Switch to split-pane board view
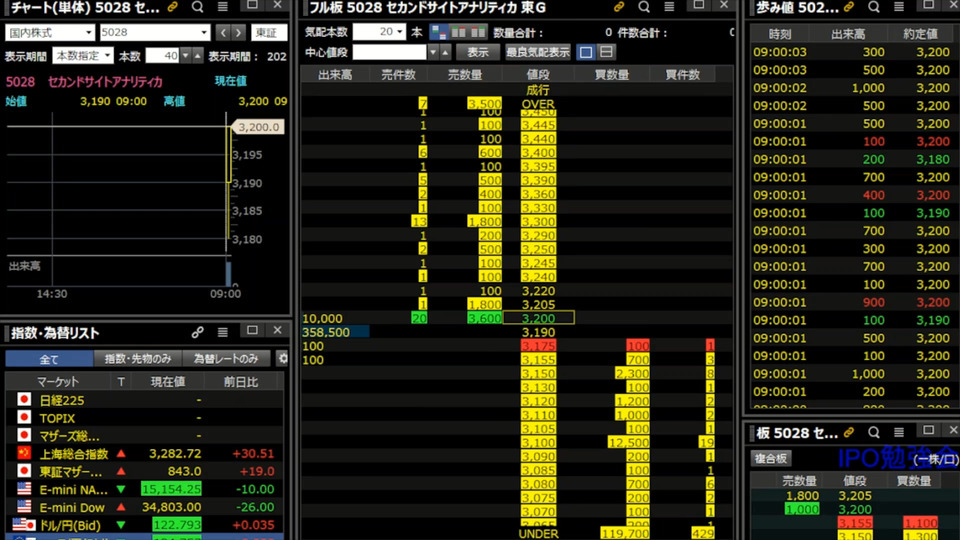 pos(606,52)
